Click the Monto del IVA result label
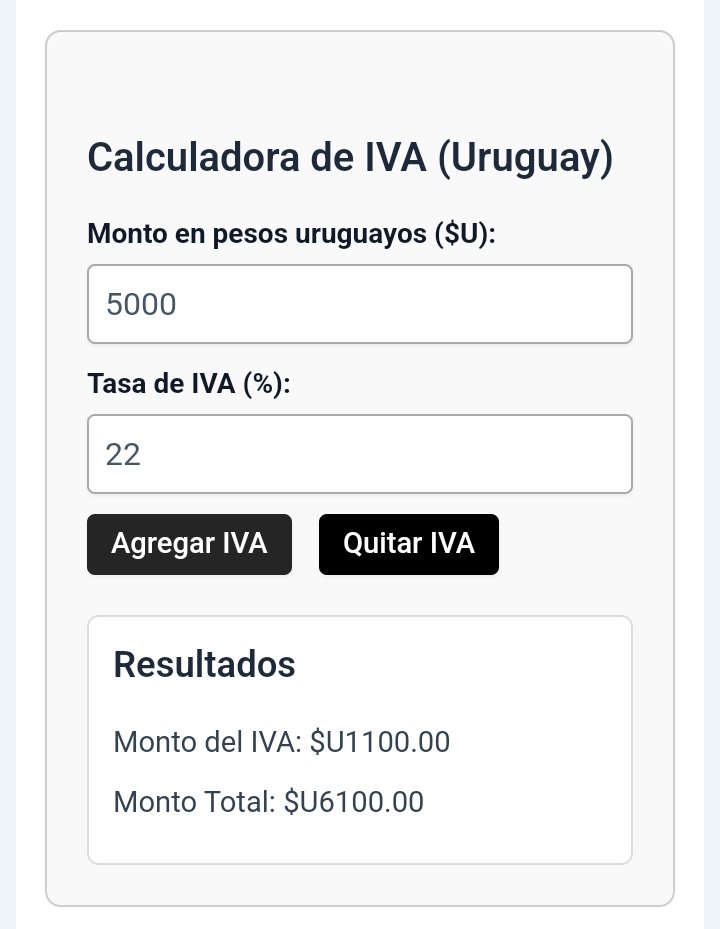Viewport: 720px width, 929px height. tap(207, 742)
